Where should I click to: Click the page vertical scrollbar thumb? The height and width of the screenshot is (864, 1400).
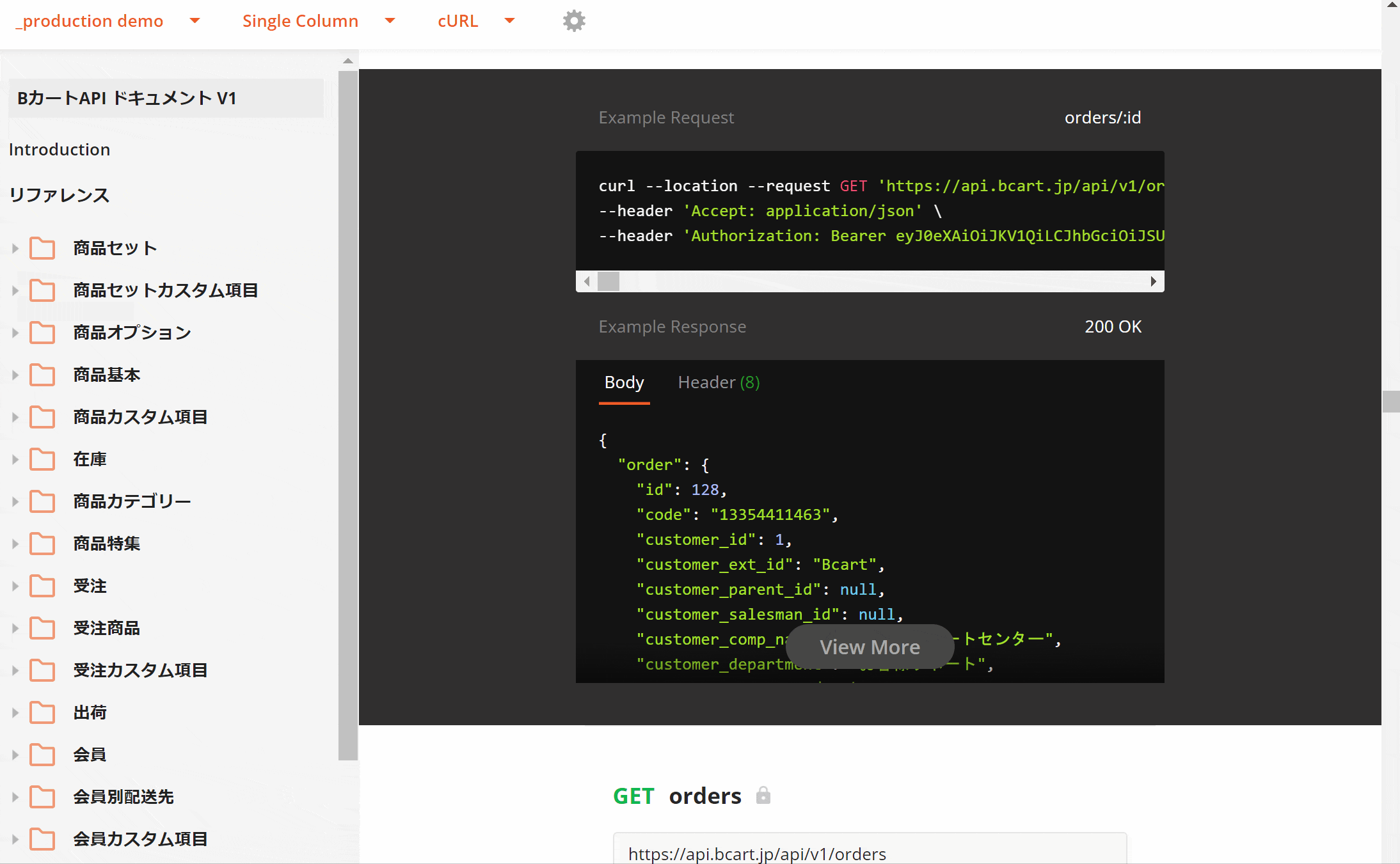pos(1391,402)
